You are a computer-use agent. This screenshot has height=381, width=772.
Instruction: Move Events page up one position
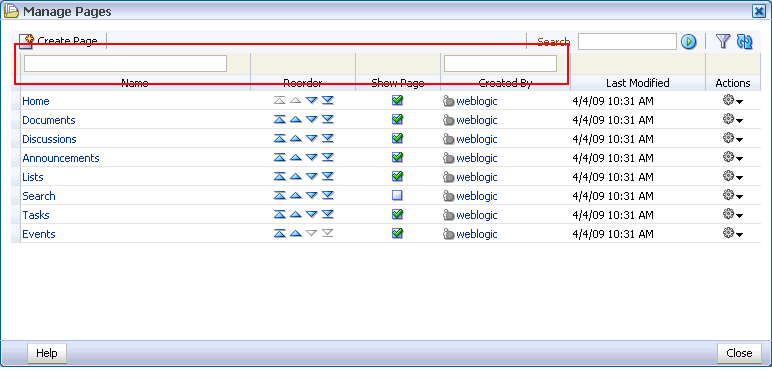295,234
